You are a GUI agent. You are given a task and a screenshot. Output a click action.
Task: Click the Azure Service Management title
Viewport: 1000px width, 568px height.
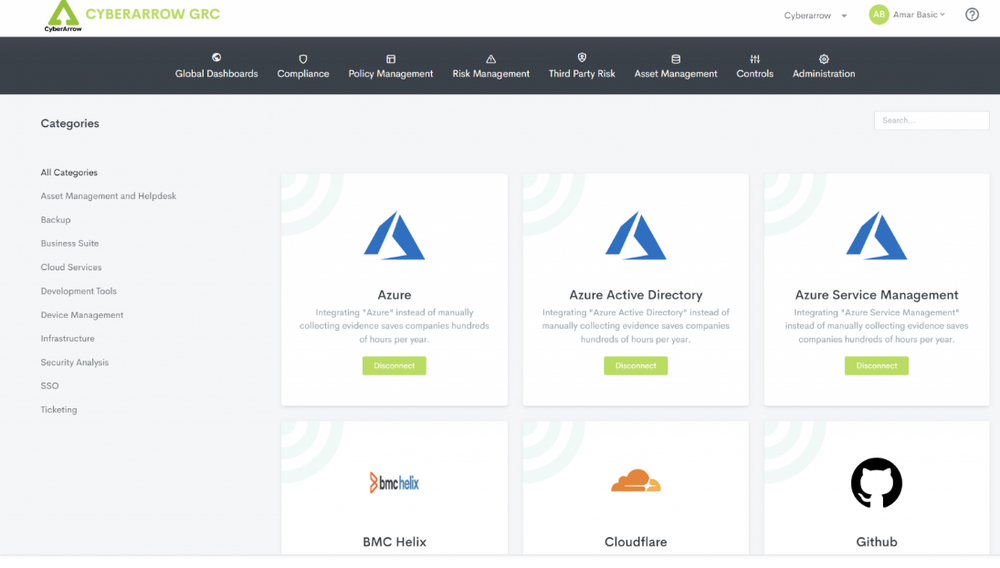pos(876,295)
